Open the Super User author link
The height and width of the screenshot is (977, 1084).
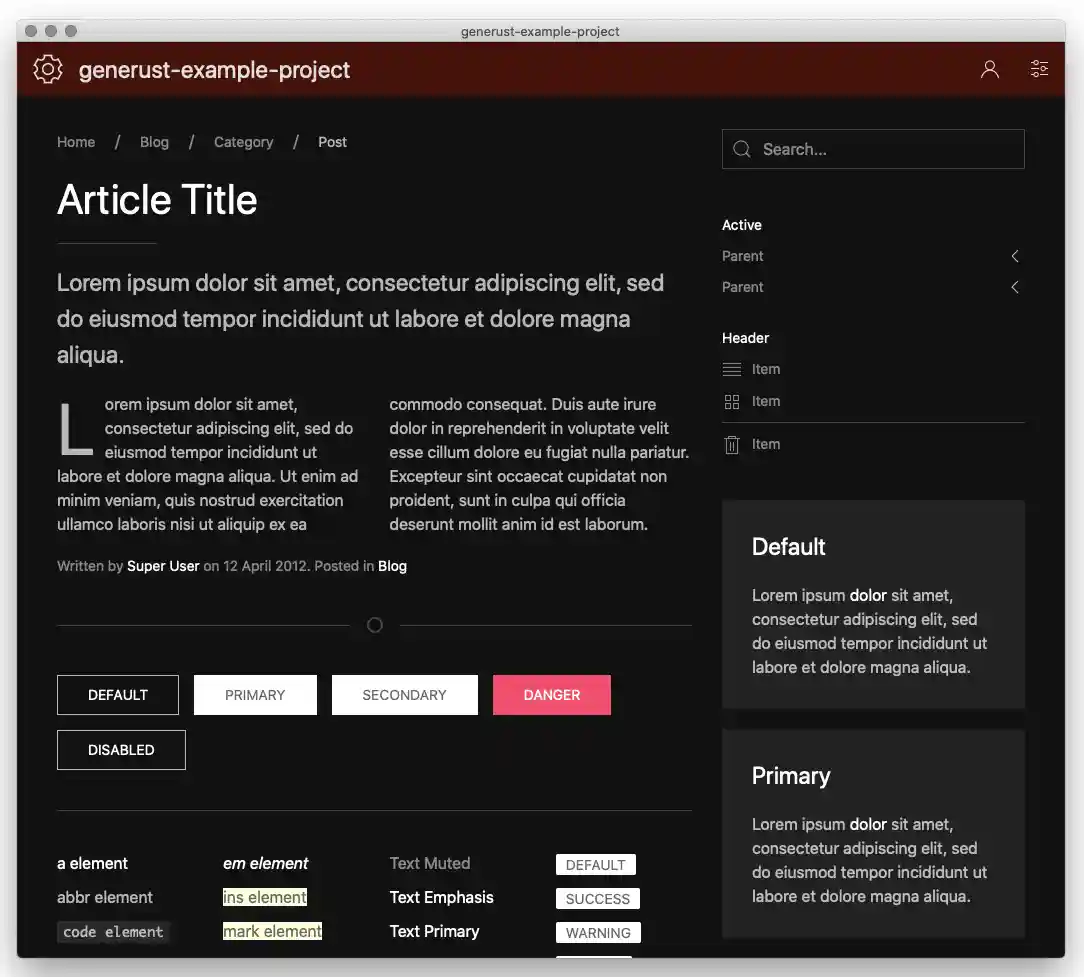pos(163,566)
